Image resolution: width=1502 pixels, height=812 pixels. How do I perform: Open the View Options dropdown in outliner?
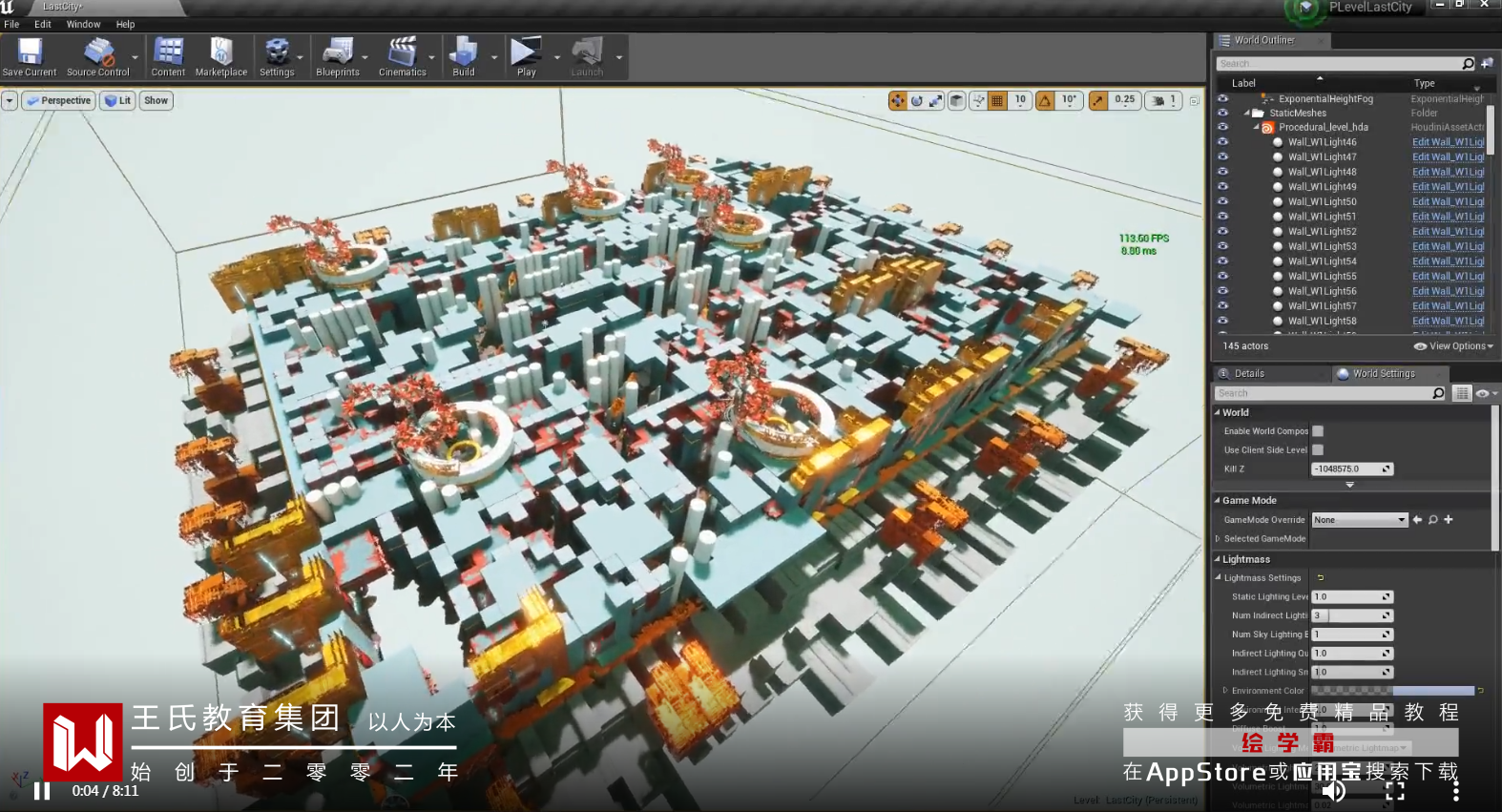point(1453,346)
